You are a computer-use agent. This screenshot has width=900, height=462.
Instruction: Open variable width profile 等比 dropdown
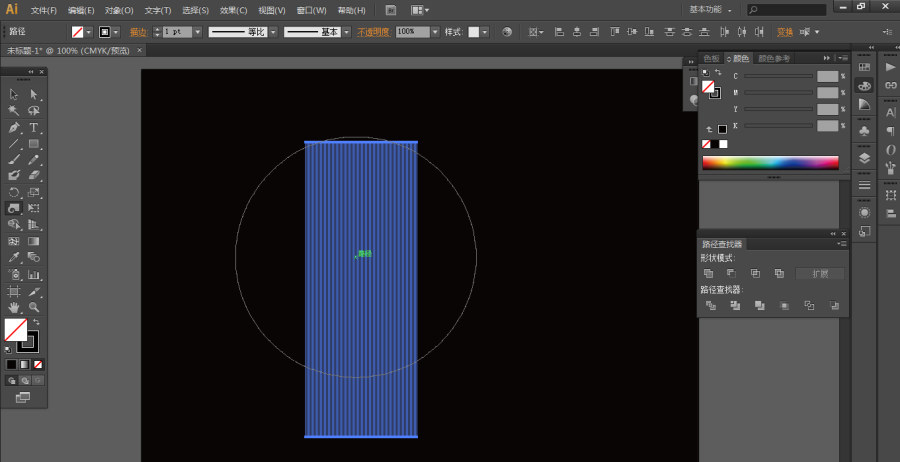273,32
